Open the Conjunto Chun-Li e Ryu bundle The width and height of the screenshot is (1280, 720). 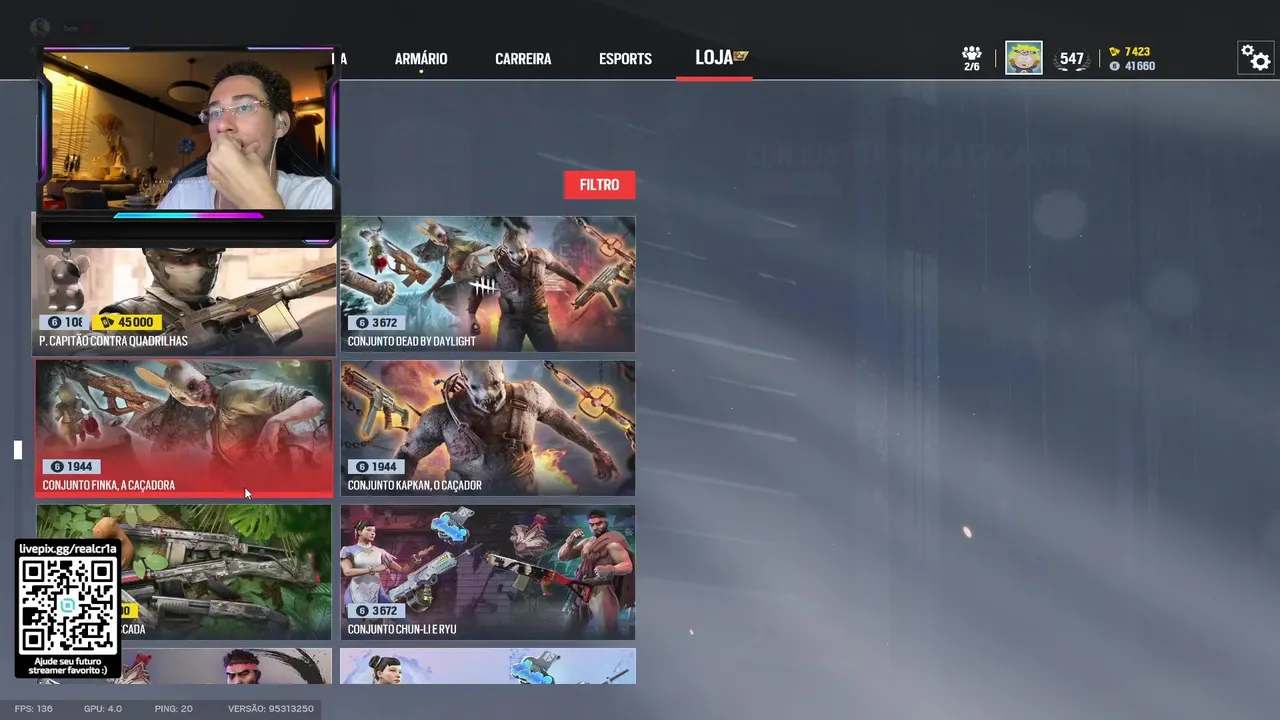488,573
